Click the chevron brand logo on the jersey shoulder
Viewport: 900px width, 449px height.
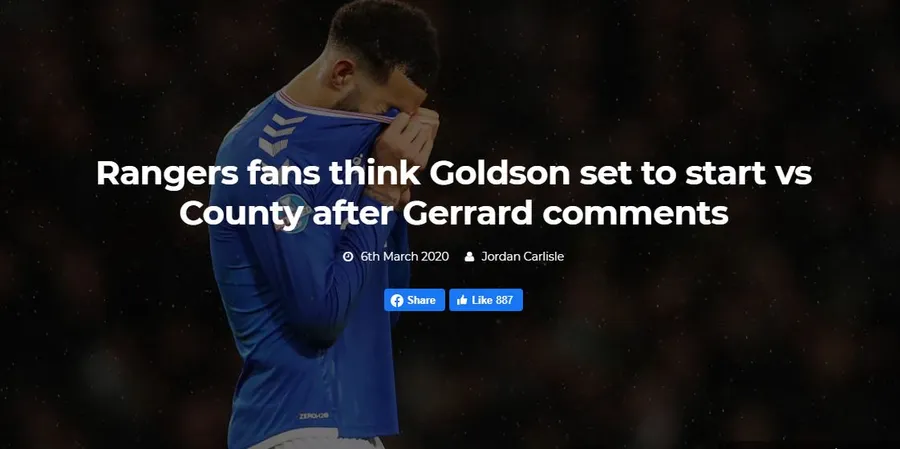coord(278,133)
